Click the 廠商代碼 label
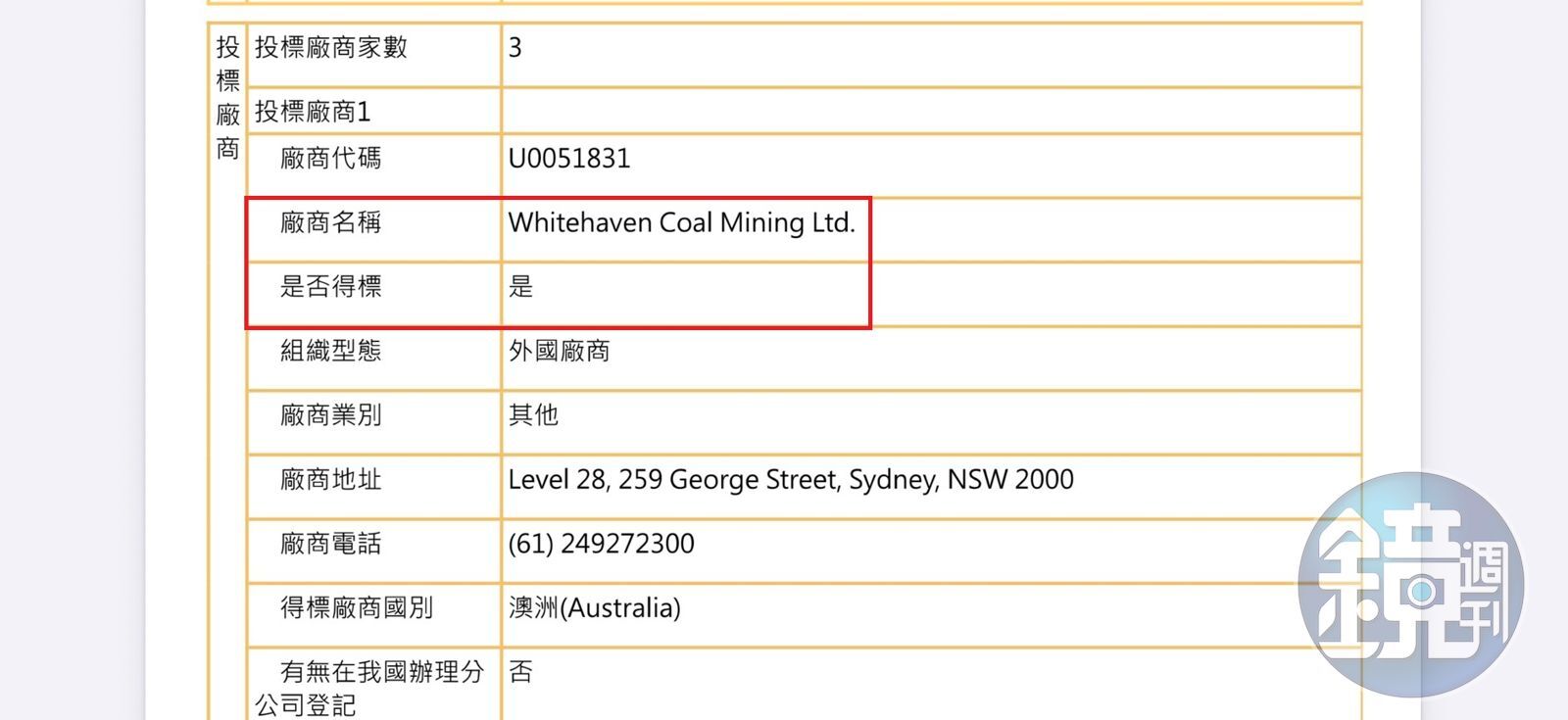 tap(331, 158)
